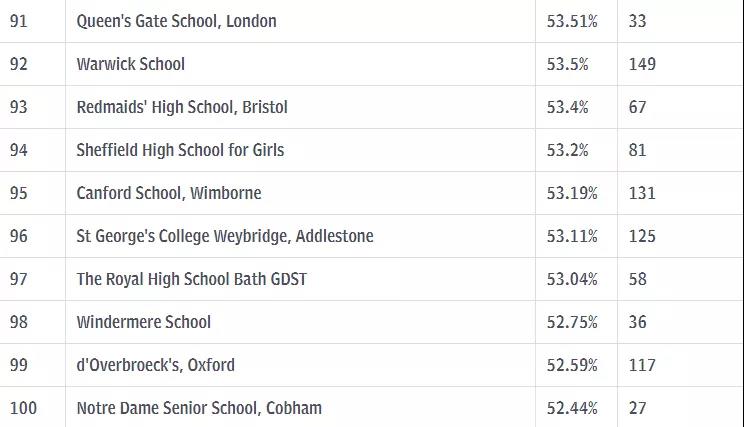The height and width of the screenshot is (427, 744).
Task: Click Notre Dame Senior School, Cobham
Action: click(199, 408)
